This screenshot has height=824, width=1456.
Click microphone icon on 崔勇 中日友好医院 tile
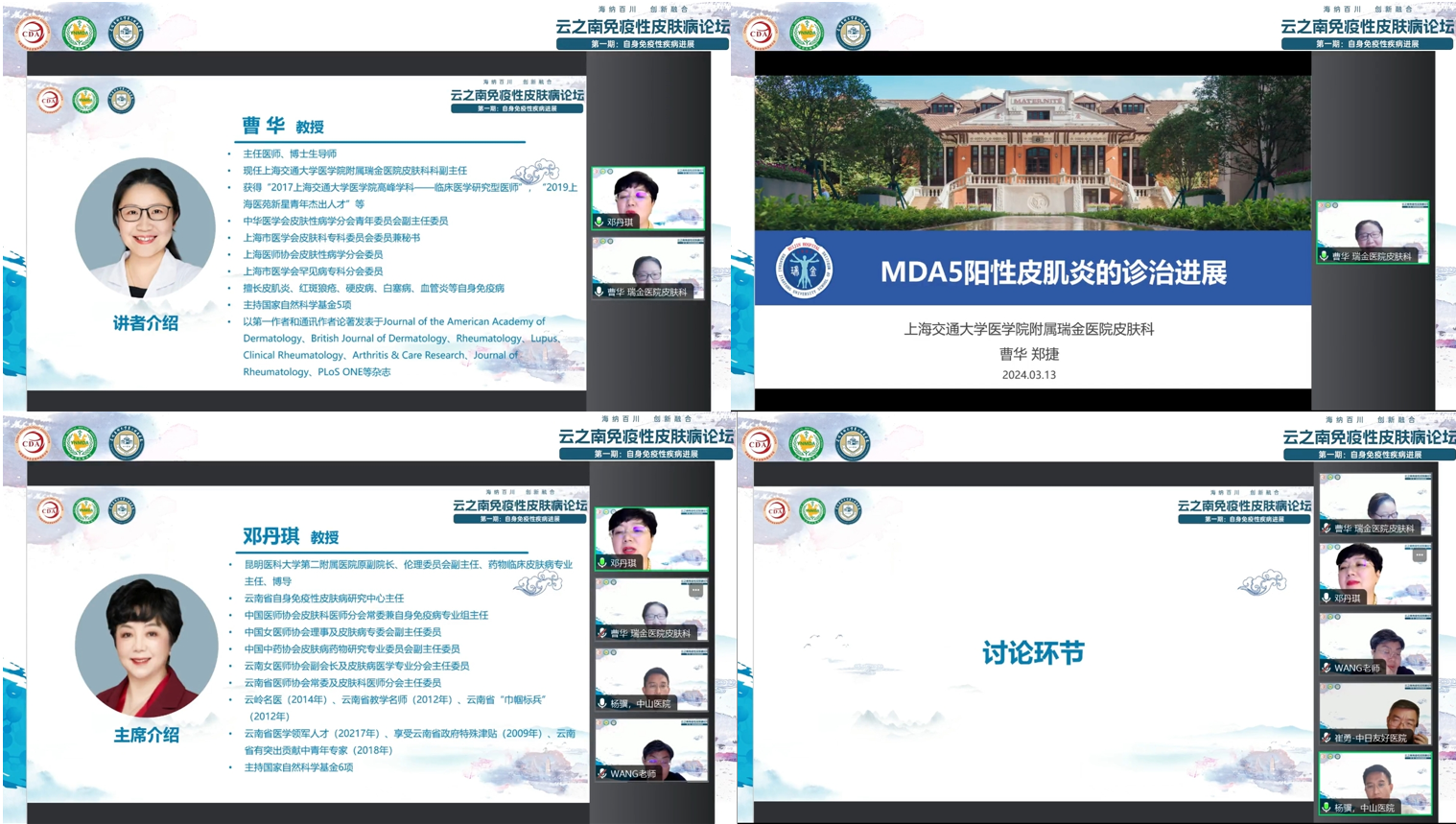1327,738
